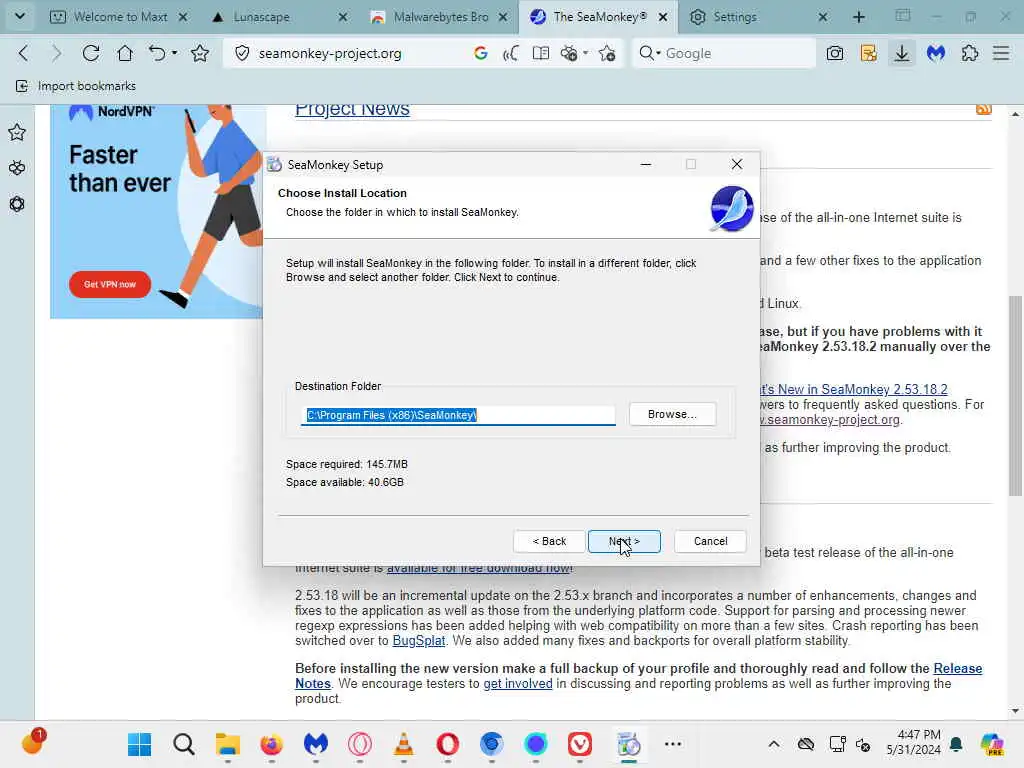Show more taskbar apps via three dots
Viewport: 1024px width, 768px height.
(x=673, y=744)
